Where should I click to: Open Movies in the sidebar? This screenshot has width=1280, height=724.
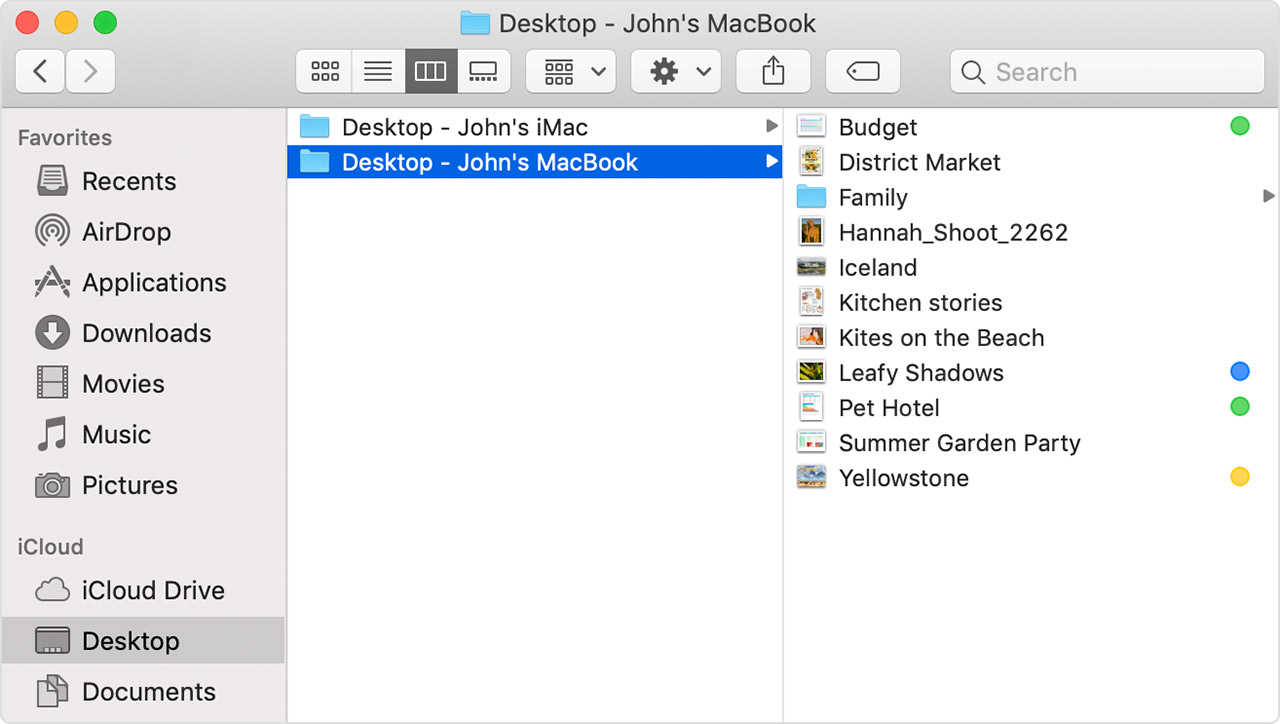click(143, 384)
